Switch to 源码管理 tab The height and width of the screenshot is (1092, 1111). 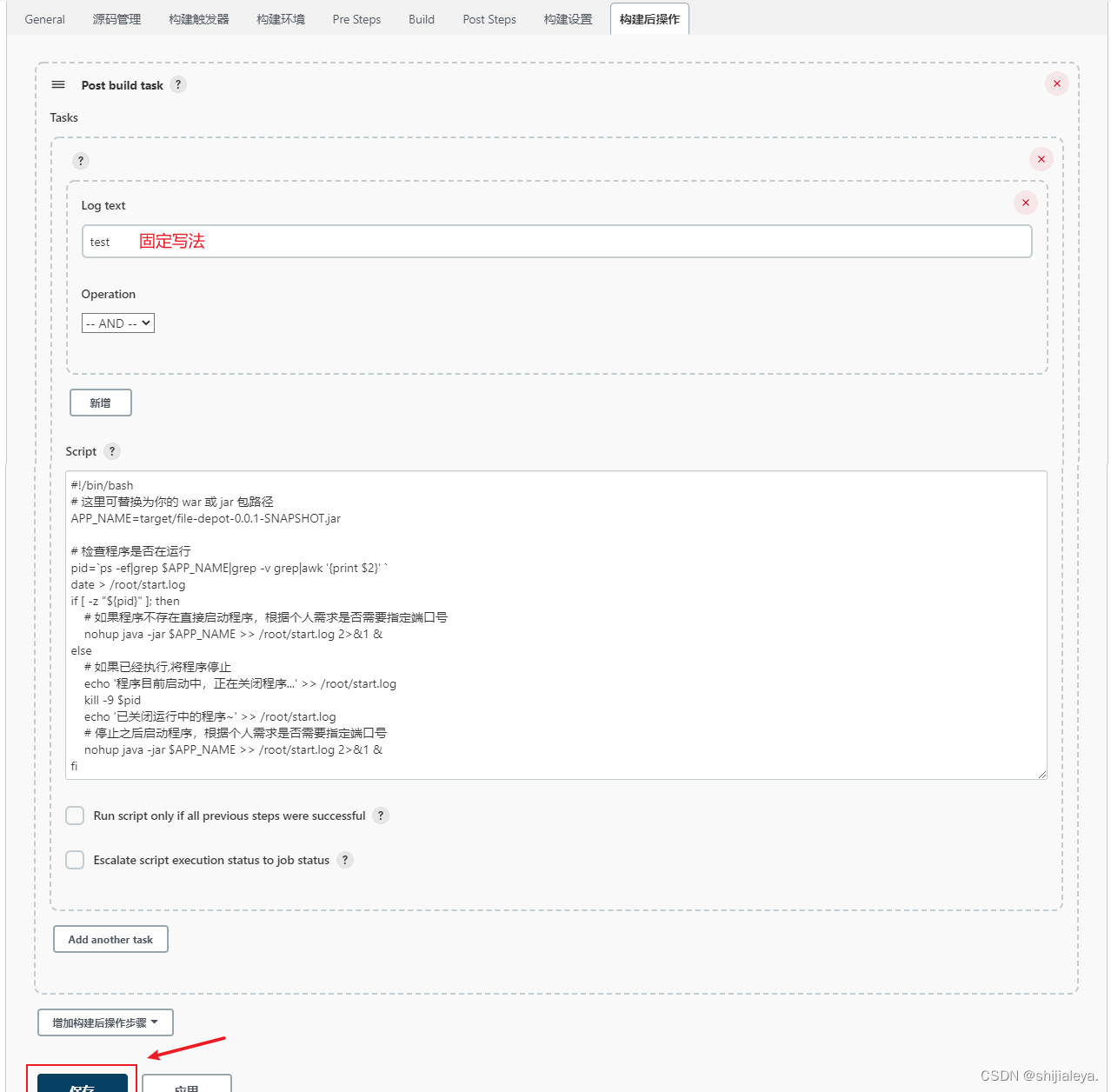tap(116, 19)
